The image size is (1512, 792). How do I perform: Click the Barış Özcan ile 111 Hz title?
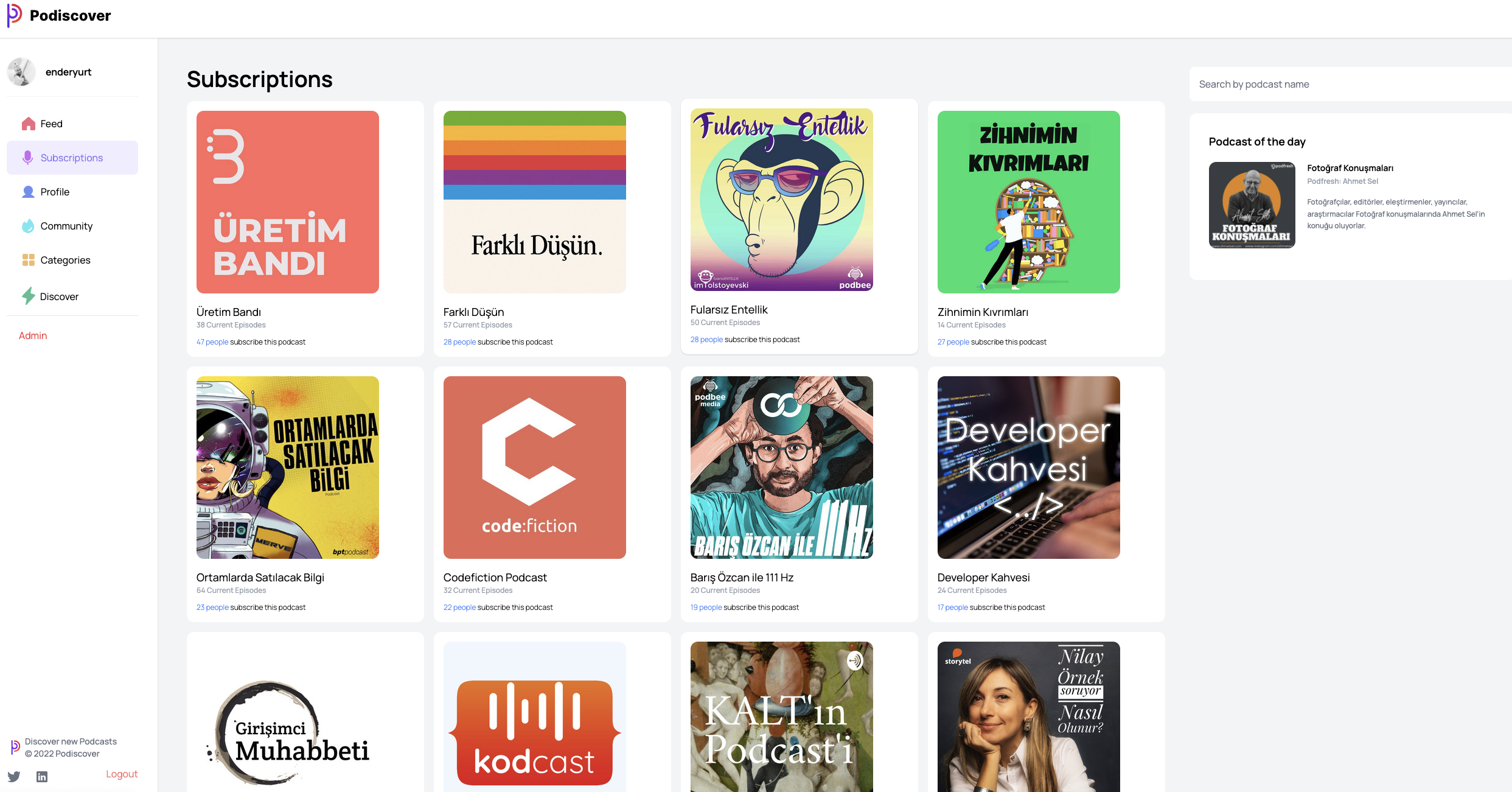click(742, 577)
